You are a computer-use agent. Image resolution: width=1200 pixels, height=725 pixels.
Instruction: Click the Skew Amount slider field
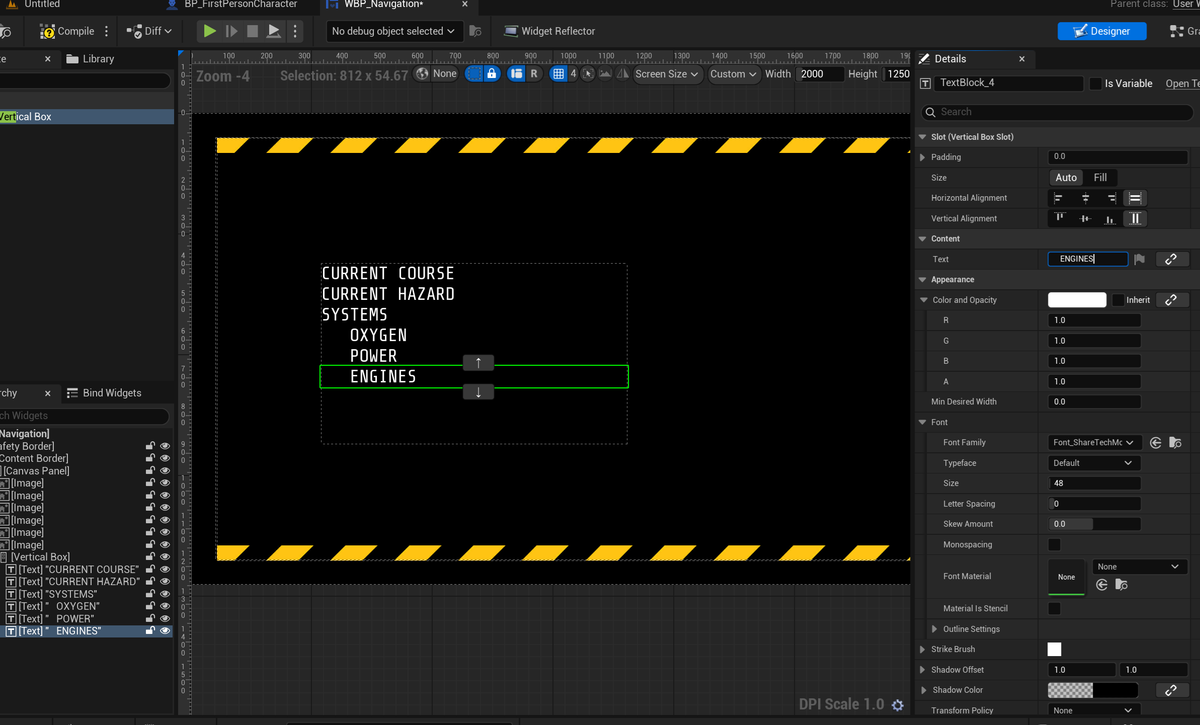[1094, 524]
